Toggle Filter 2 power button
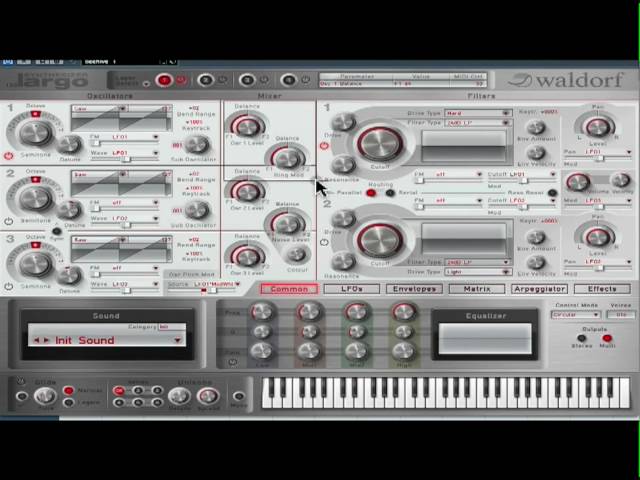The image size is (640, 480). 324,242
